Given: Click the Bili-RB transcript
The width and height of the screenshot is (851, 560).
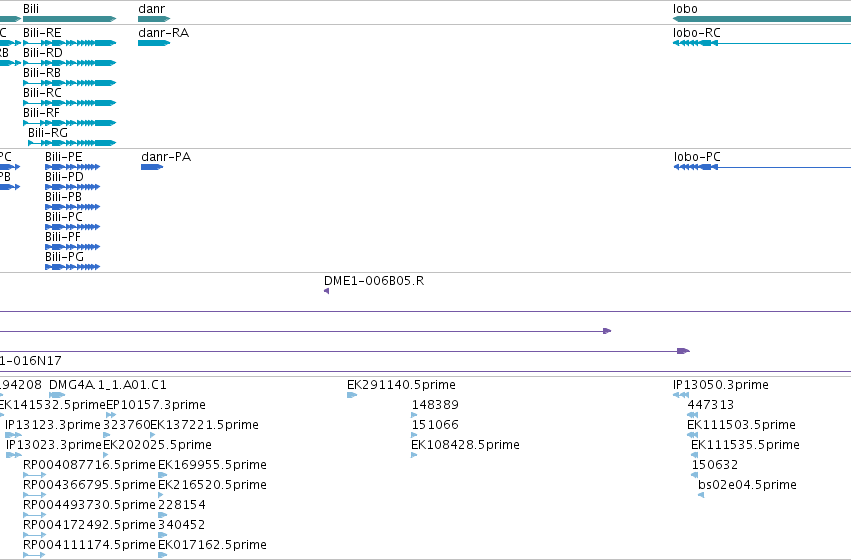Looking at the screenshot, I should pos(69,83).
